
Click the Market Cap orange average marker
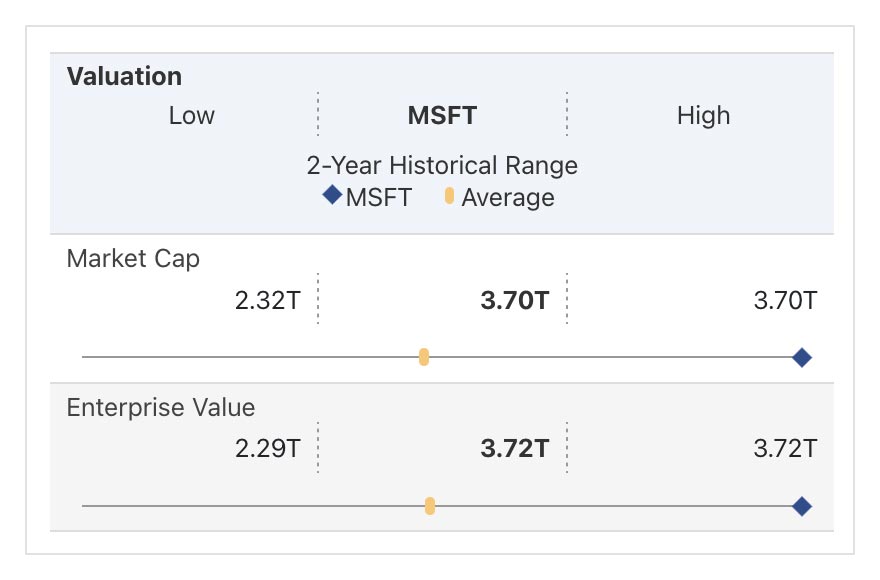tap(424, 357)
